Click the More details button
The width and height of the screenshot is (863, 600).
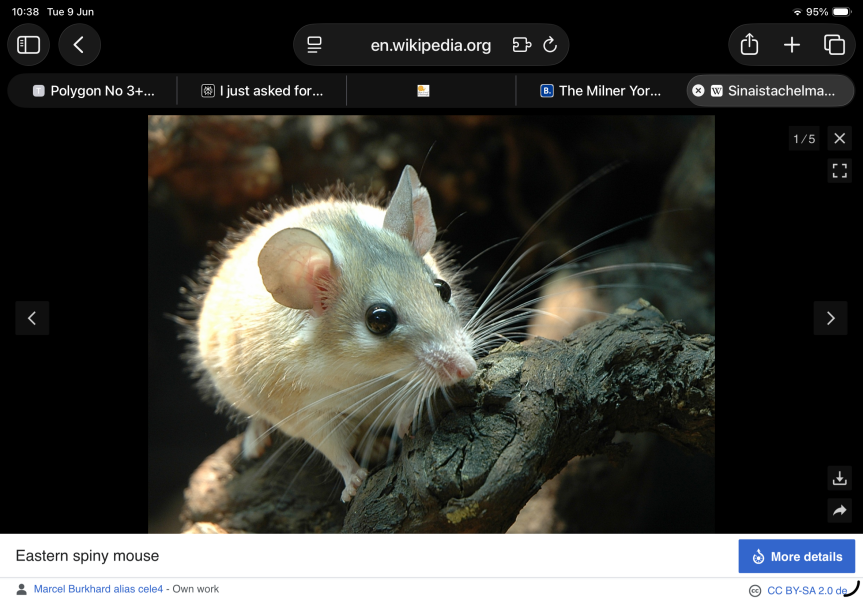click(796, 556)
